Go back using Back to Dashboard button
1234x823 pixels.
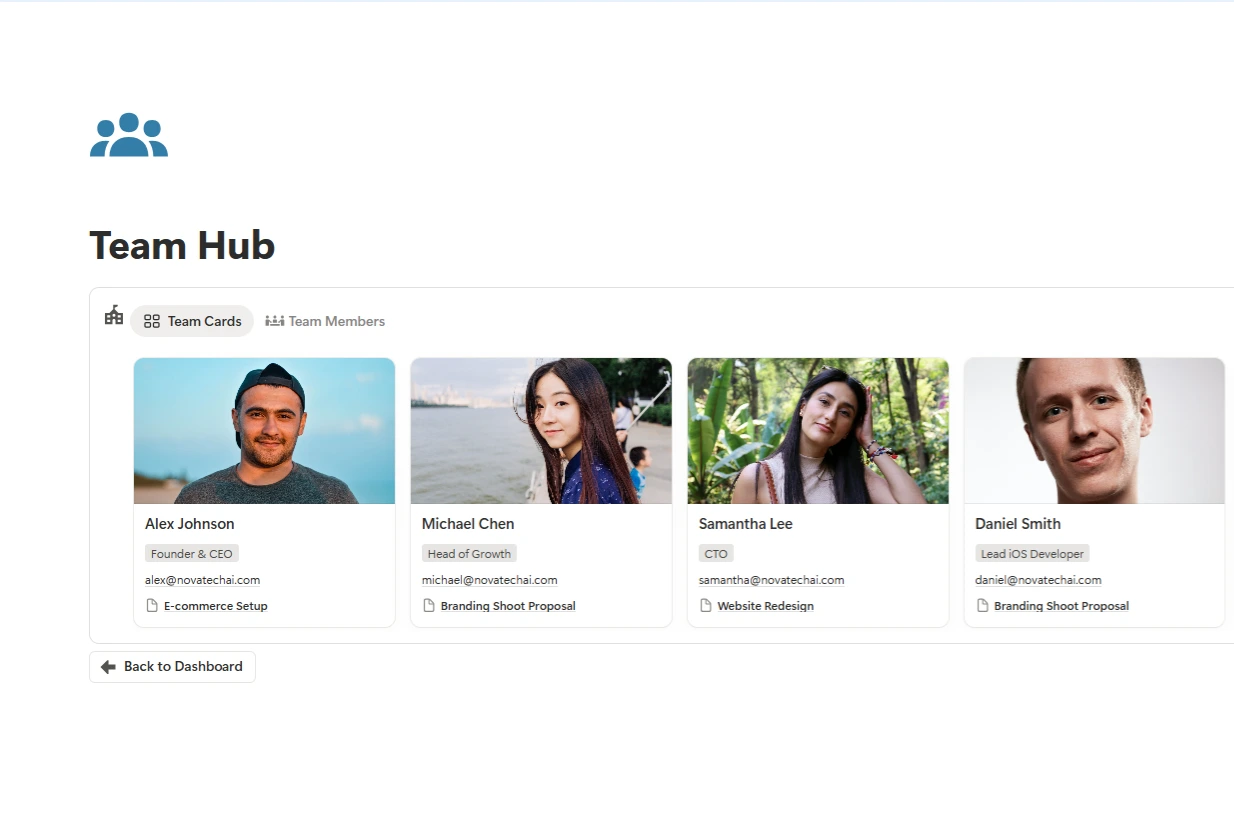(172, 667)
